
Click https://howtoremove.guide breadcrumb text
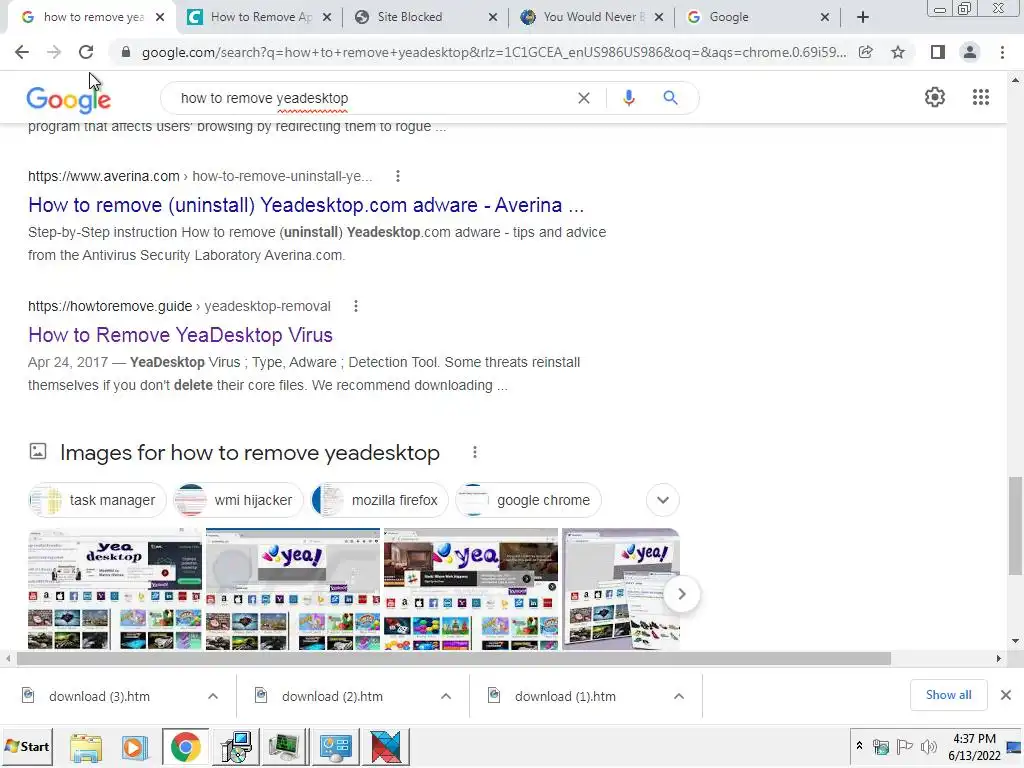click(x=110, y=306)
